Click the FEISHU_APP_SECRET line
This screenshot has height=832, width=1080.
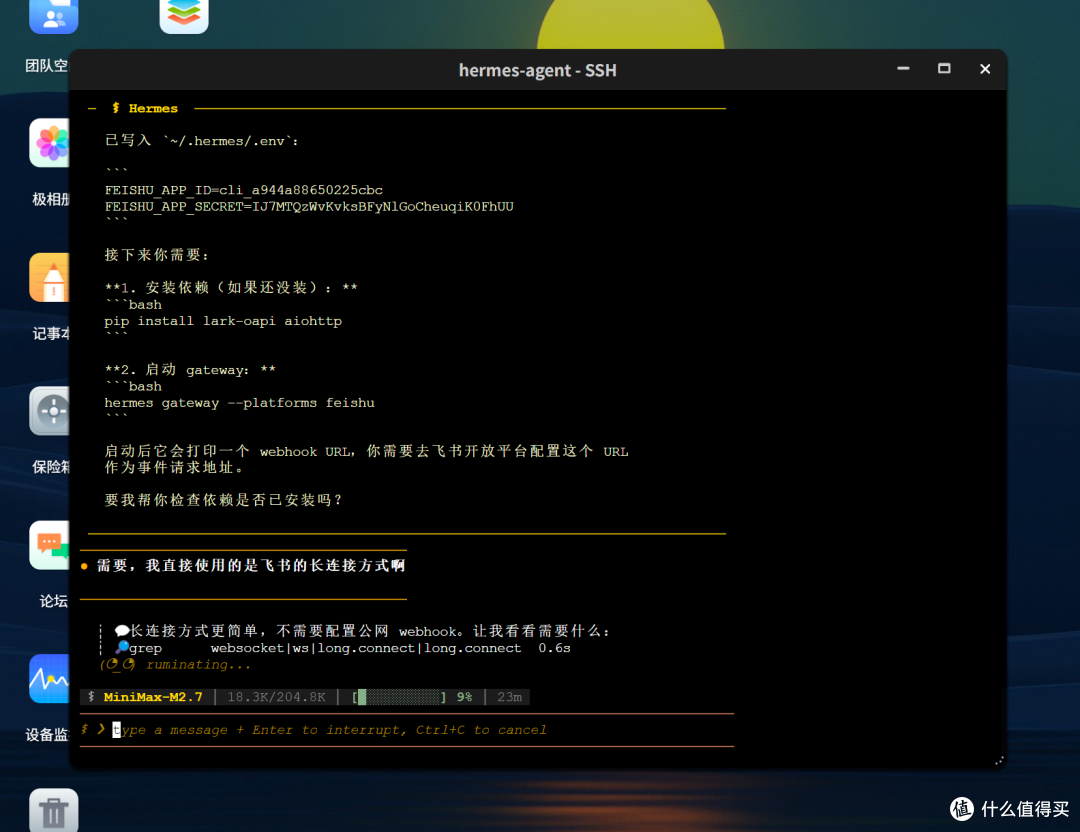click(309, 207)
